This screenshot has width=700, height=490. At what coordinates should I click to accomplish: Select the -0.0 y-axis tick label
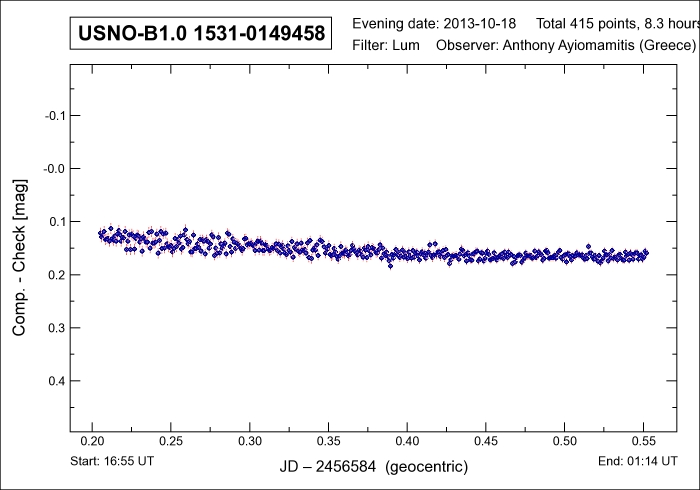point(55,168)
